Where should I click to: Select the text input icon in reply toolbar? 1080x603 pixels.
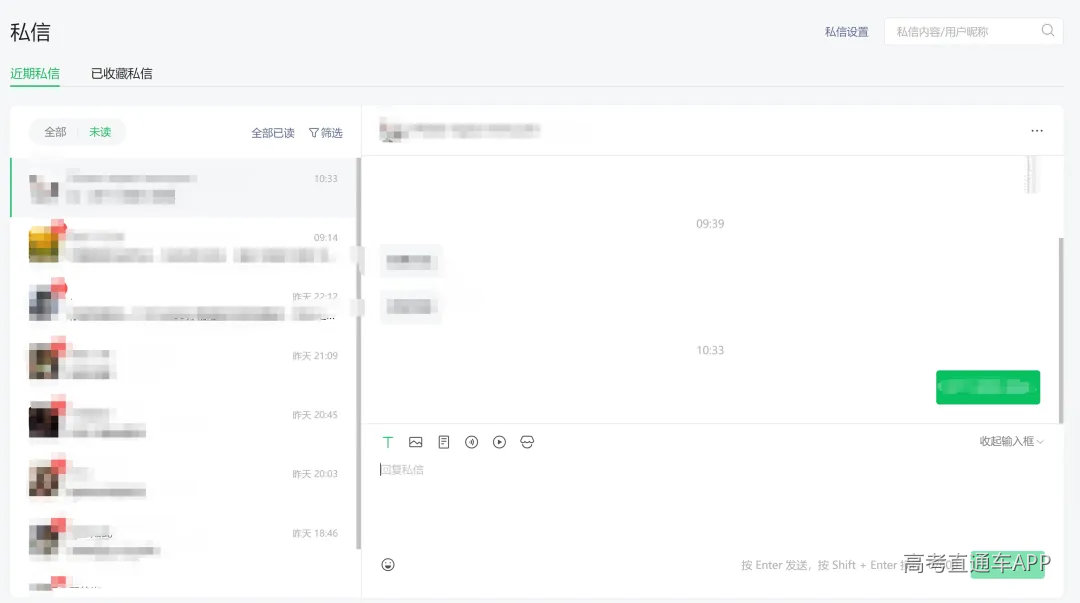pos(388,442)
